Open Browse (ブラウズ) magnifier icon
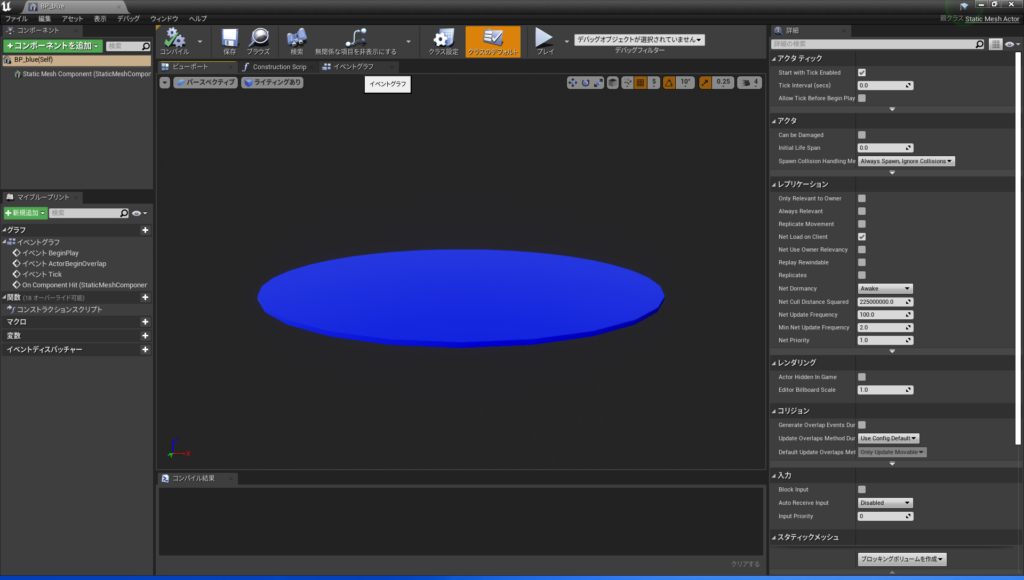Image resolution: width=1024 pixels, height=580 pixels. pyautogui.click(x=258, y=39)
